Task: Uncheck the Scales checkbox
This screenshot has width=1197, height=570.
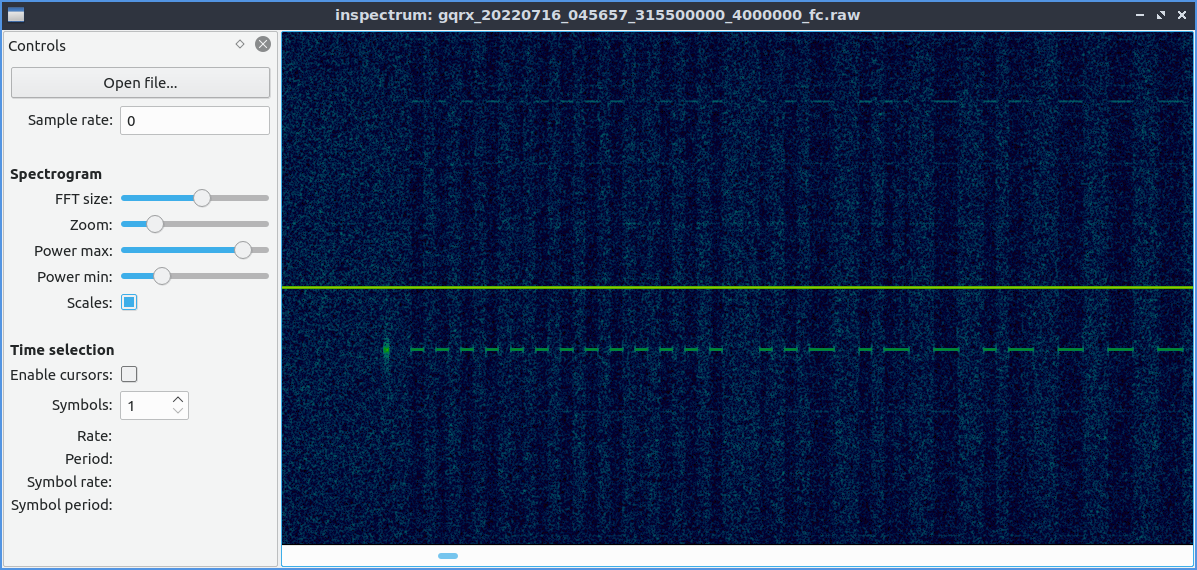Action: (x=129, y=303)
